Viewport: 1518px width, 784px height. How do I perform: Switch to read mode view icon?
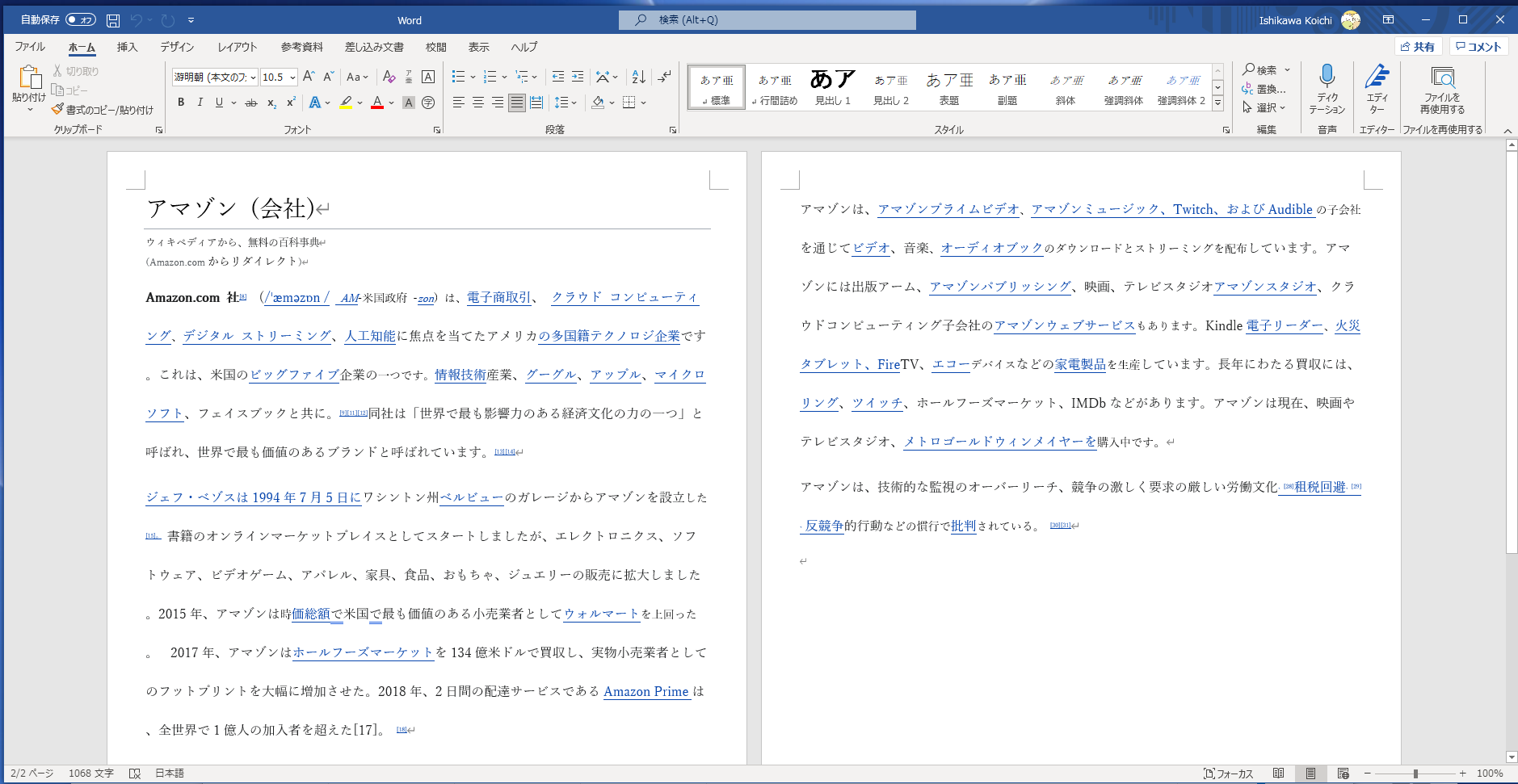(x=1278, y=774)
